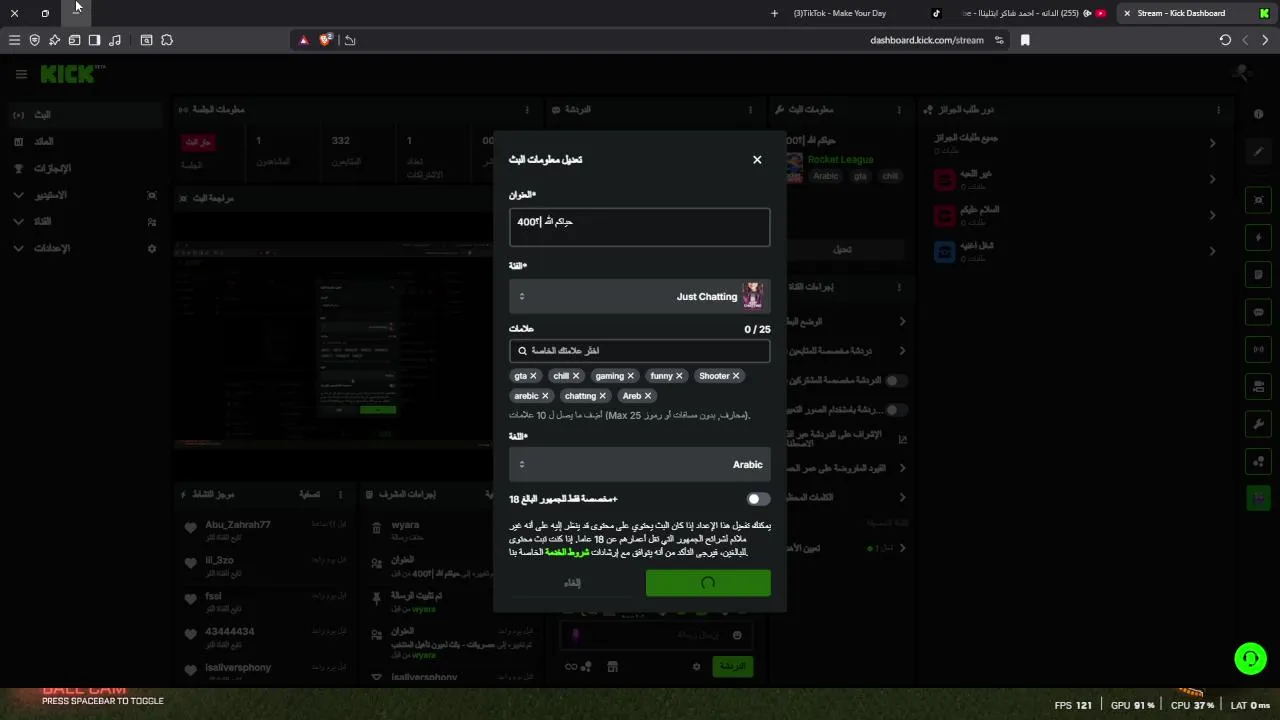Screen dimensions: 1280x720
Task: Close the edit stream info dialog
Action: pyautogui.click(x=757, y=160)
